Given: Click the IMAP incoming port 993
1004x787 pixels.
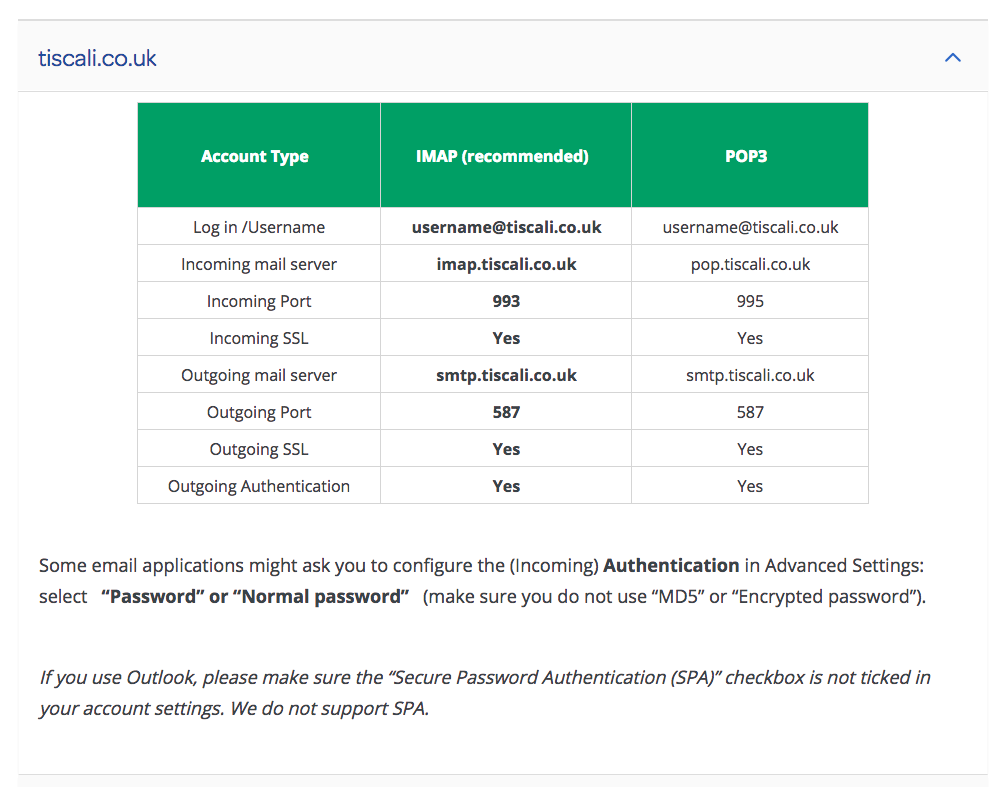Looking at the screenshot, I should point(506,301).
